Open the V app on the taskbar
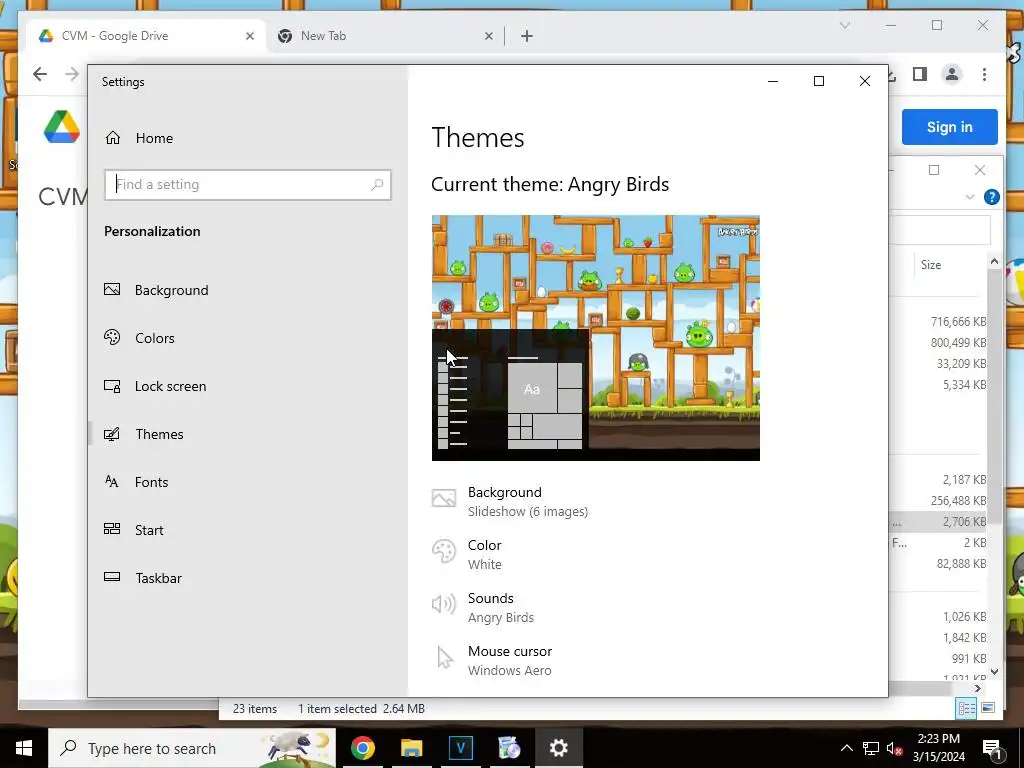The height and width of the screenshot is (768, 1024). [460, 748]
